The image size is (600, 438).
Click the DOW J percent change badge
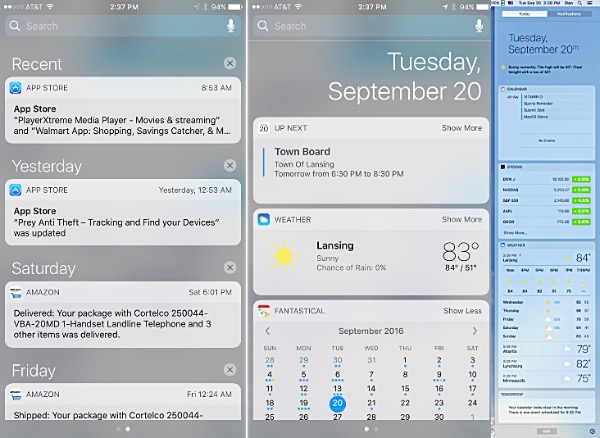pos(581,179)
